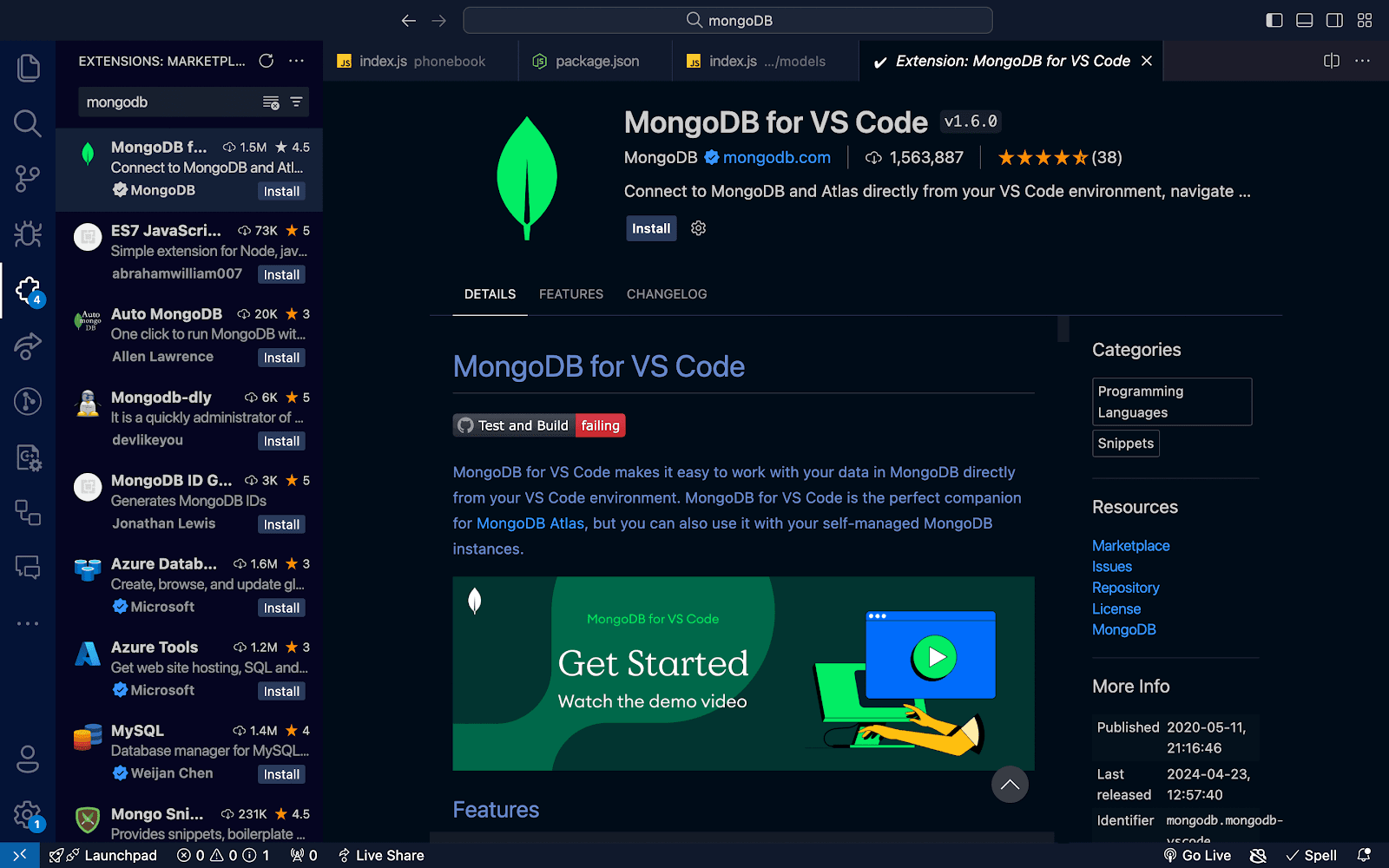
Task: Click the details pane scrollbar thumb
Action: (x=1063, y=329)
